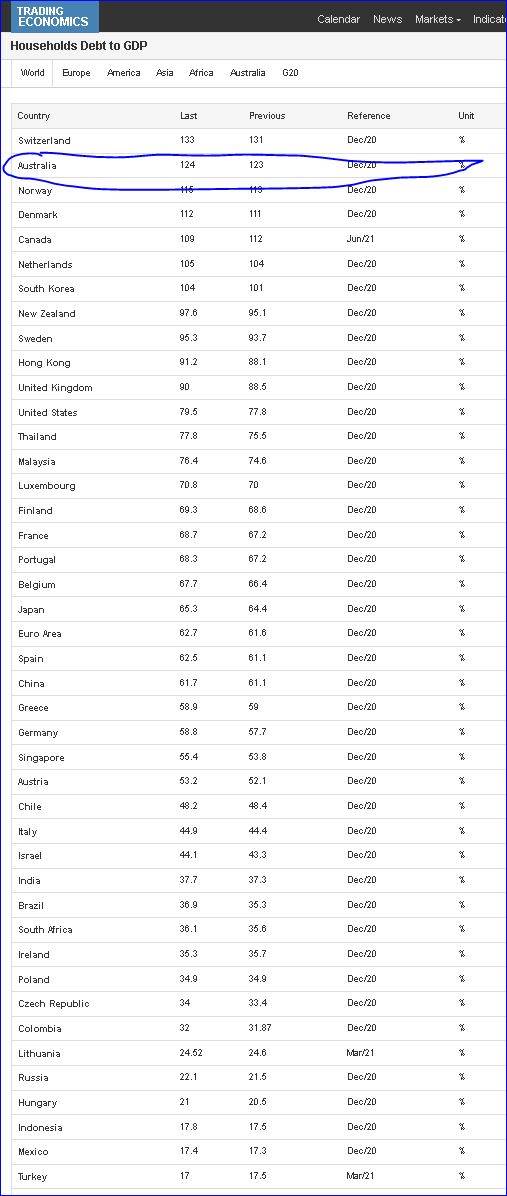Open the Euro Area link
The image size is (507, 1196).
pyautogui.click(x=40, y=634)
